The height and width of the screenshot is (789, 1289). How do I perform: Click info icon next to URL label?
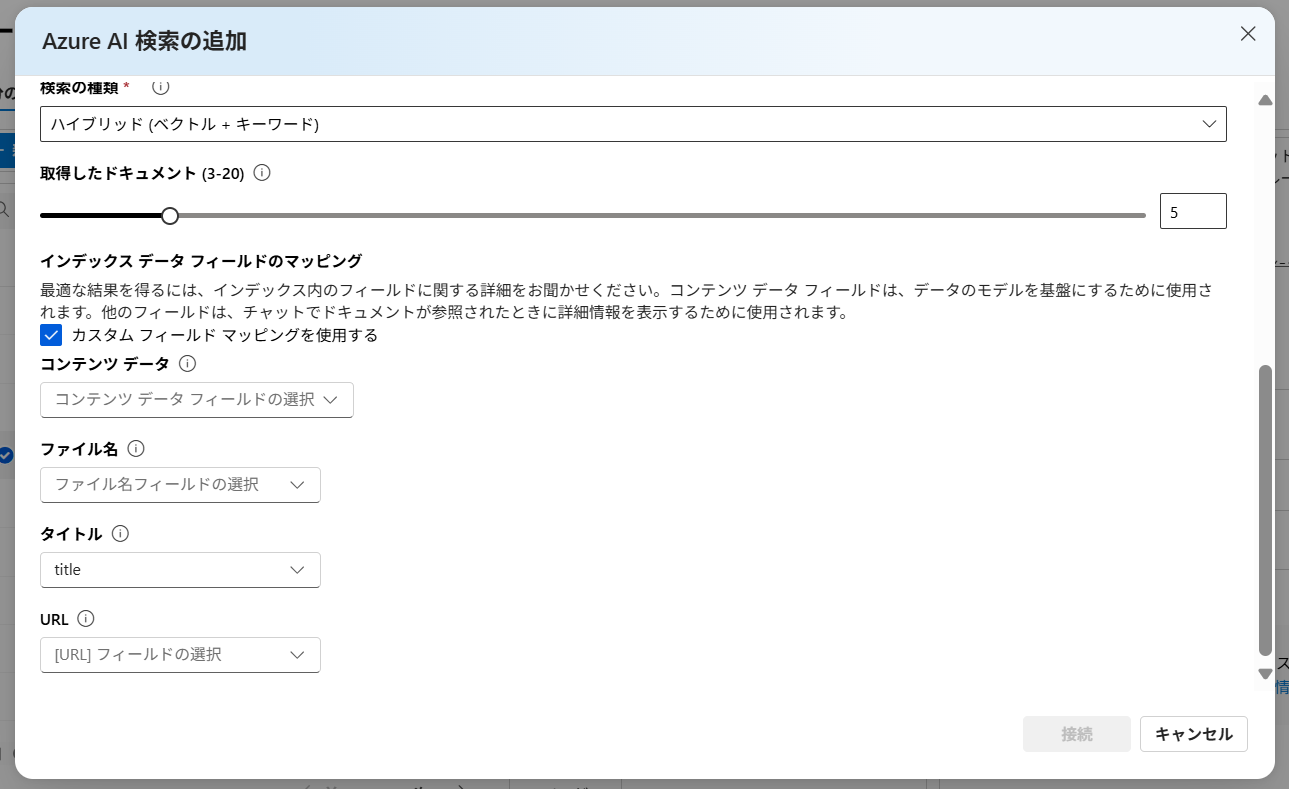86,618
